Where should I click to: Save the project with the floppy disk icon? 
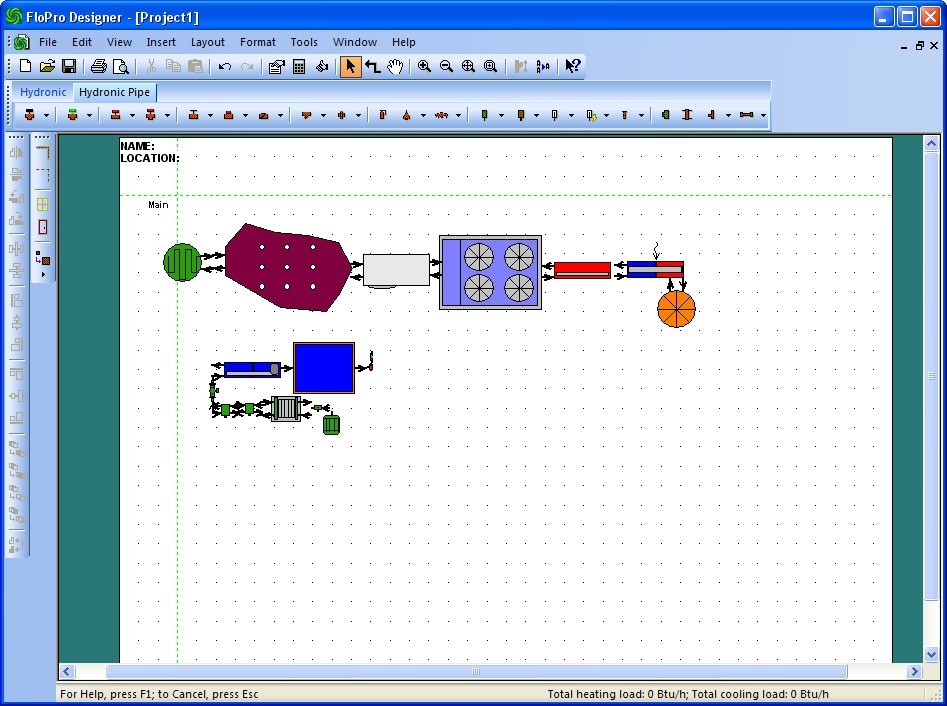69,67
